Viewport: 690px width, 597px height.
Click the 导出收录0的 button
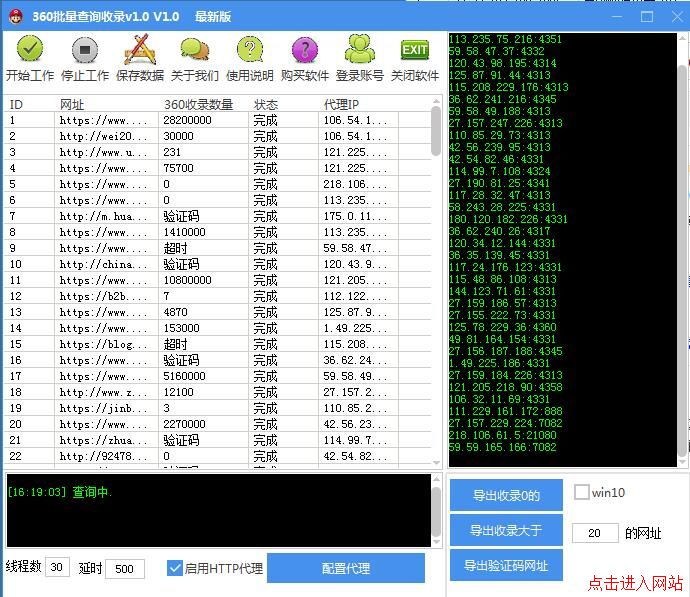click(x=506, y=495)
